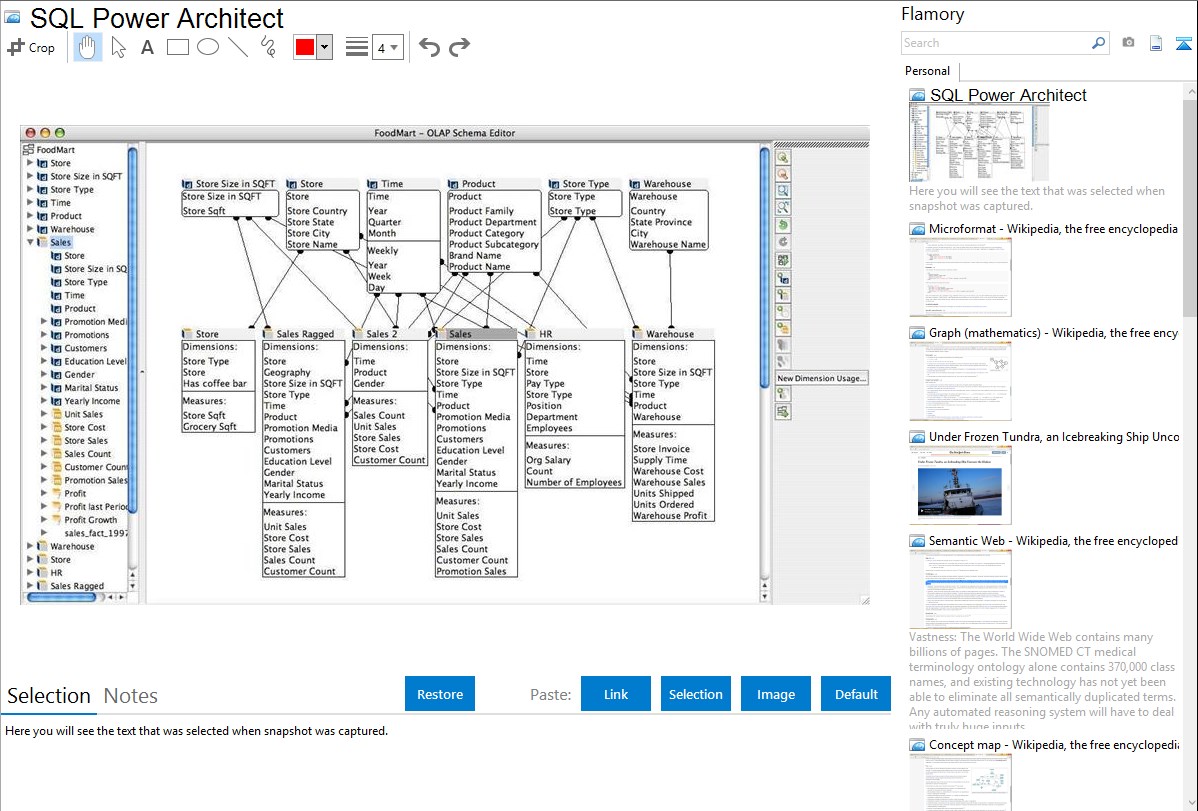This screenshot has height=811, width=1198.
Task: Open the Under Frozen Tundra ship thumbnail
Action: [x=960, y=485]
